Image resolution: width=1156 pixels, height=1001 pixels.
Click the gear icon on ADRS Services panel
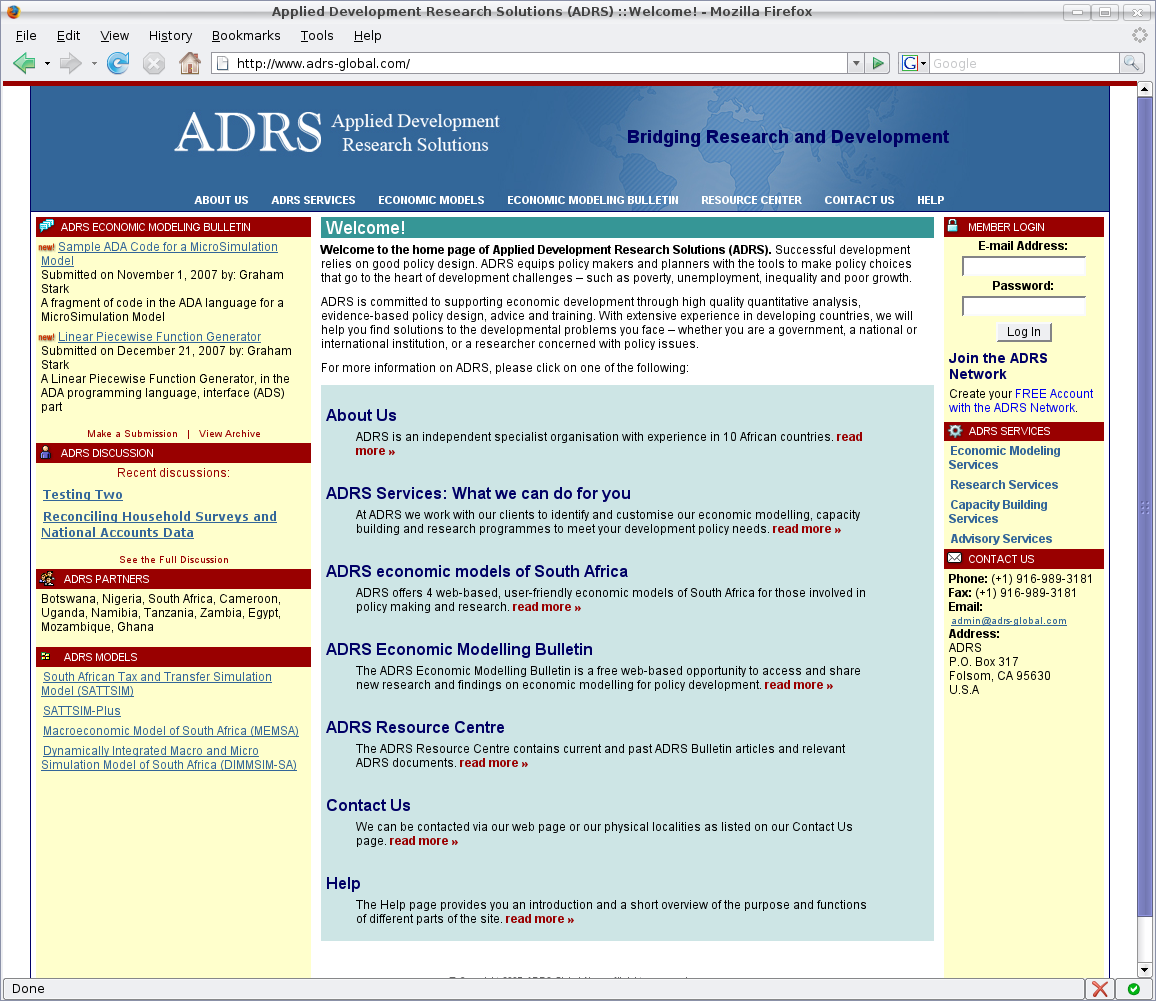pos(953,431)
